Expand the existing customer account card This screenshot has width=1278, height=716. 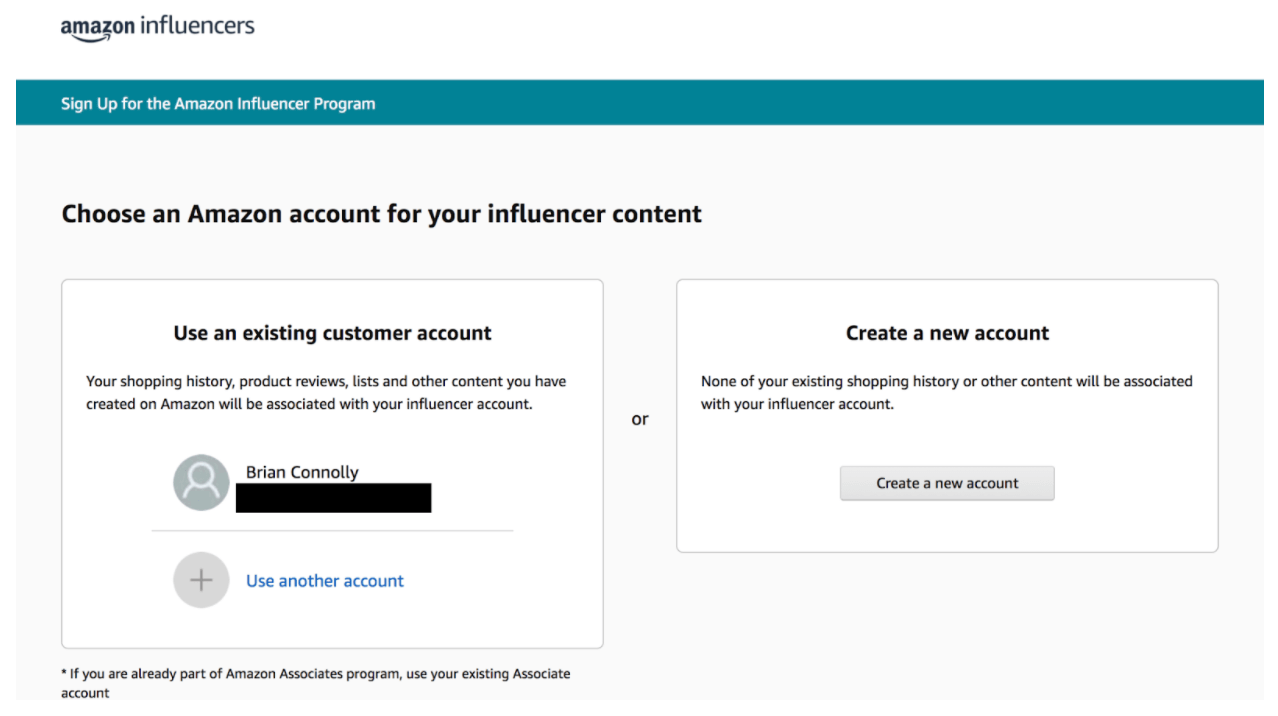pyautogui.click(x=332, y=463)
